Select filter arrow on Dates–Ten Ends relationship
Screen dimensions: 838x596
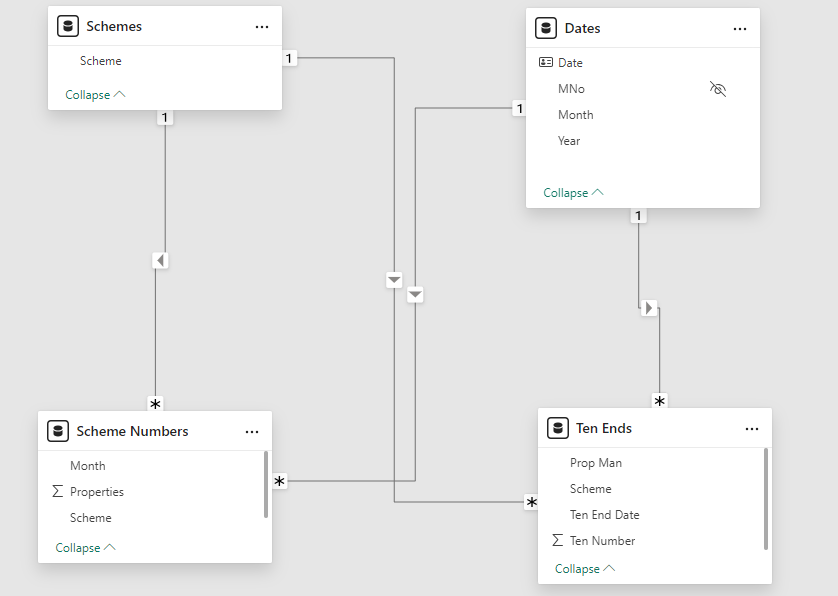tap(649, 308)
